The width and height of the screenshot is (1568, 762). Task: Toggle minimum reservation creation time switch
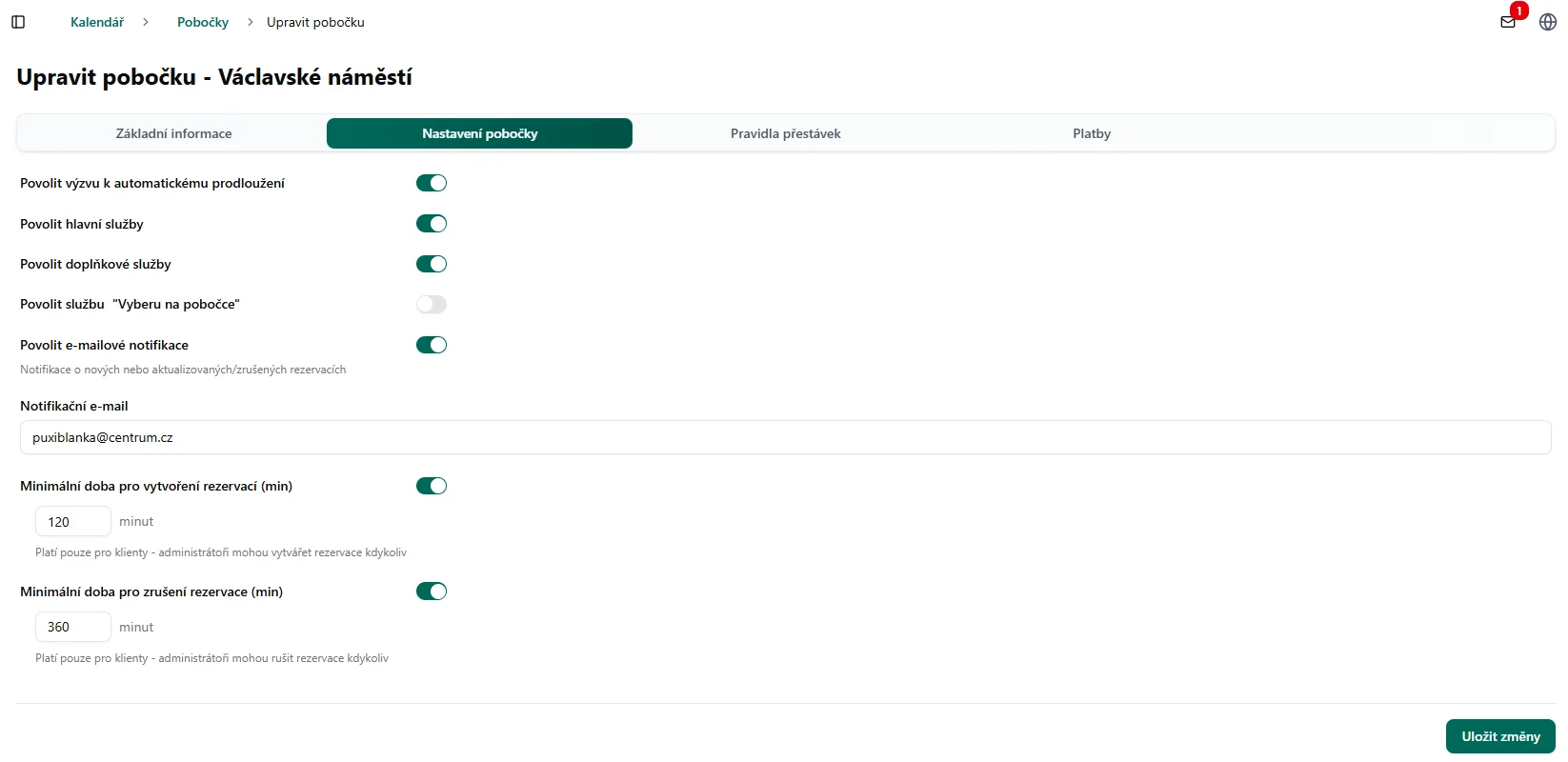pos(432,486)
